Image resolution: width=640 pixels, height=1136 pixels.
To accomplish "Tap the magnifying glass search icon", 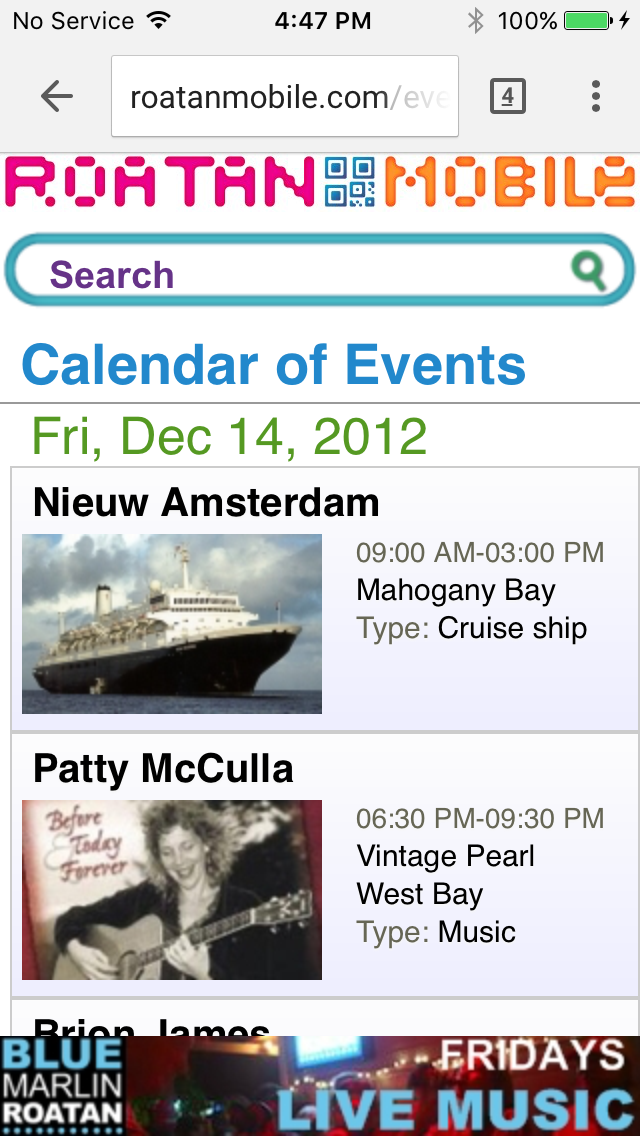I will (x=589, y=271).
